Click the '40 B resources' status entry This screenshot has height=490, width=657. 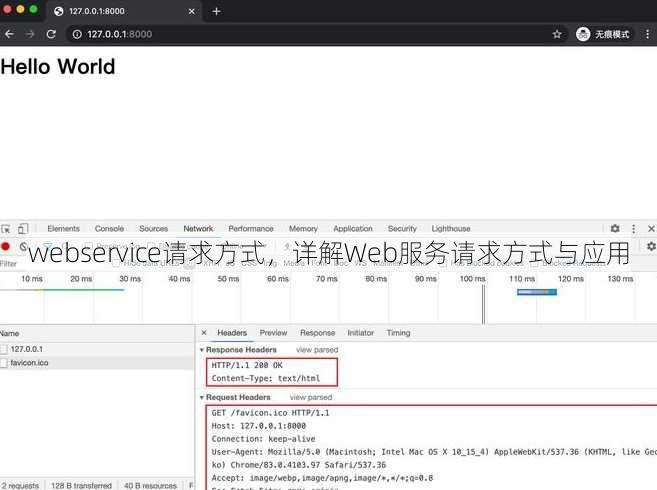150,485
